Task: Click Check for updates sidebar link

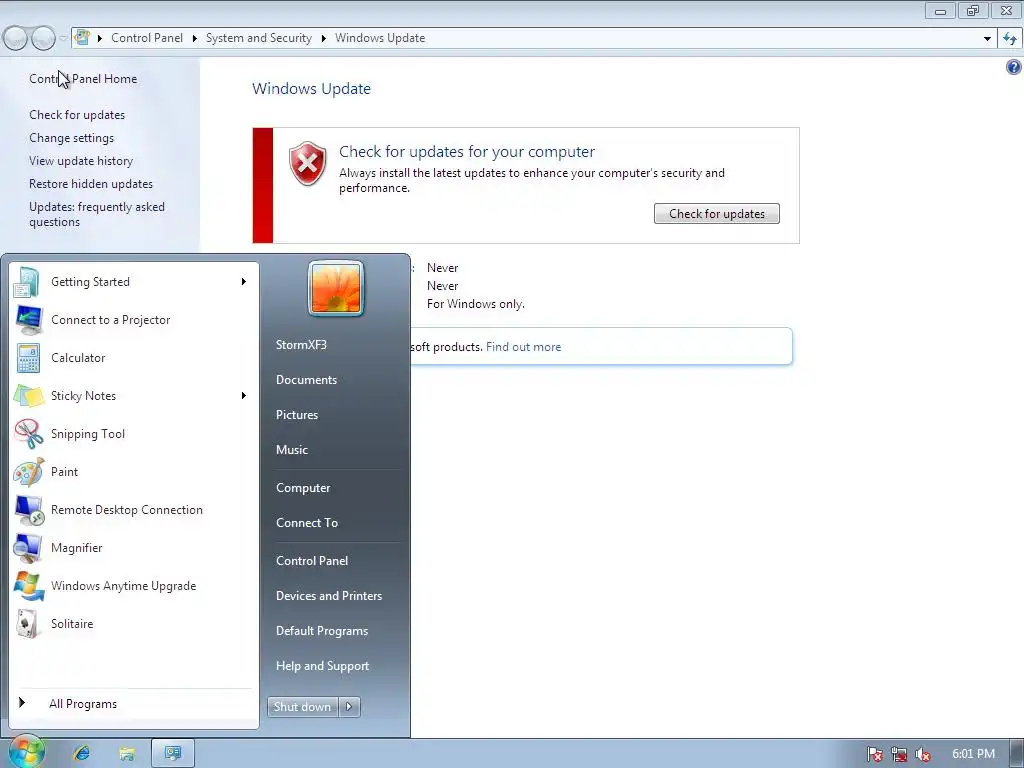Action: coord(77,114)
